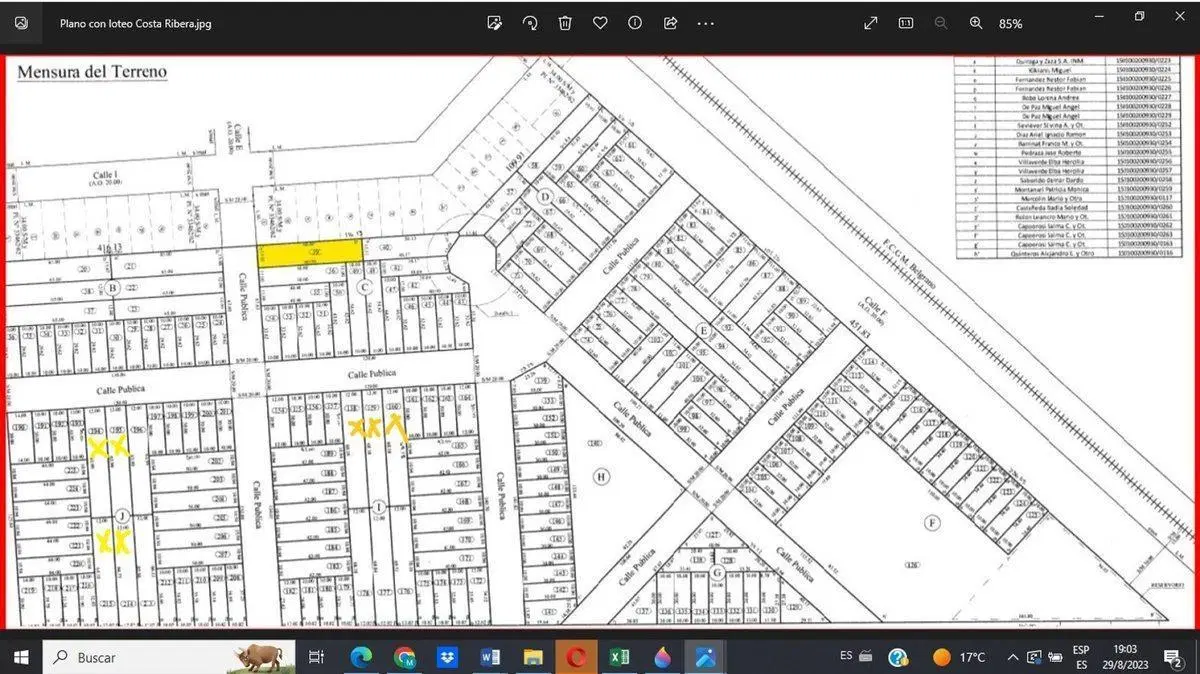Open File Explorer from the taskbar
Image resolution: width=1200 pixels, height=674 pixels.
coord(533,657)
